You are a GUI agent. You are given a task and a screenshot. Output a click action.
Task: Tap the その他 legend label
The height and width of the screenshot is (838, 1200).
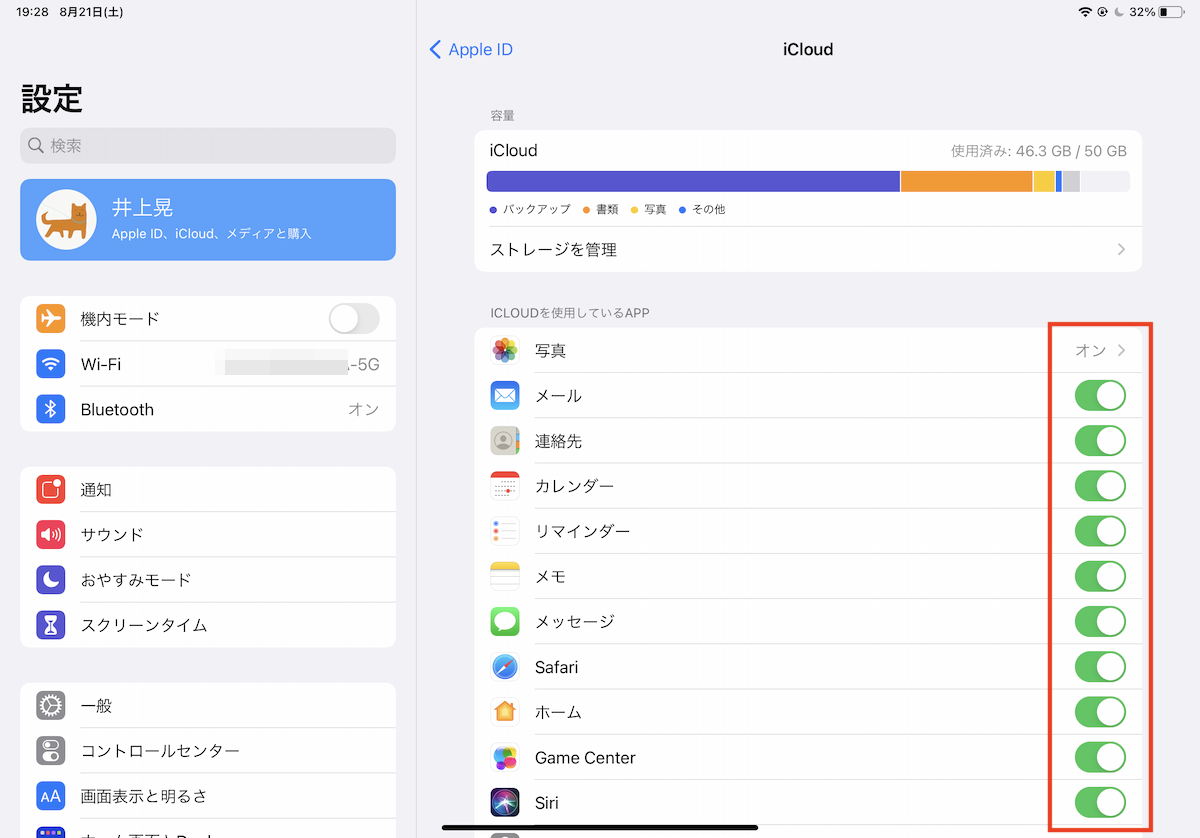point(708,210)
